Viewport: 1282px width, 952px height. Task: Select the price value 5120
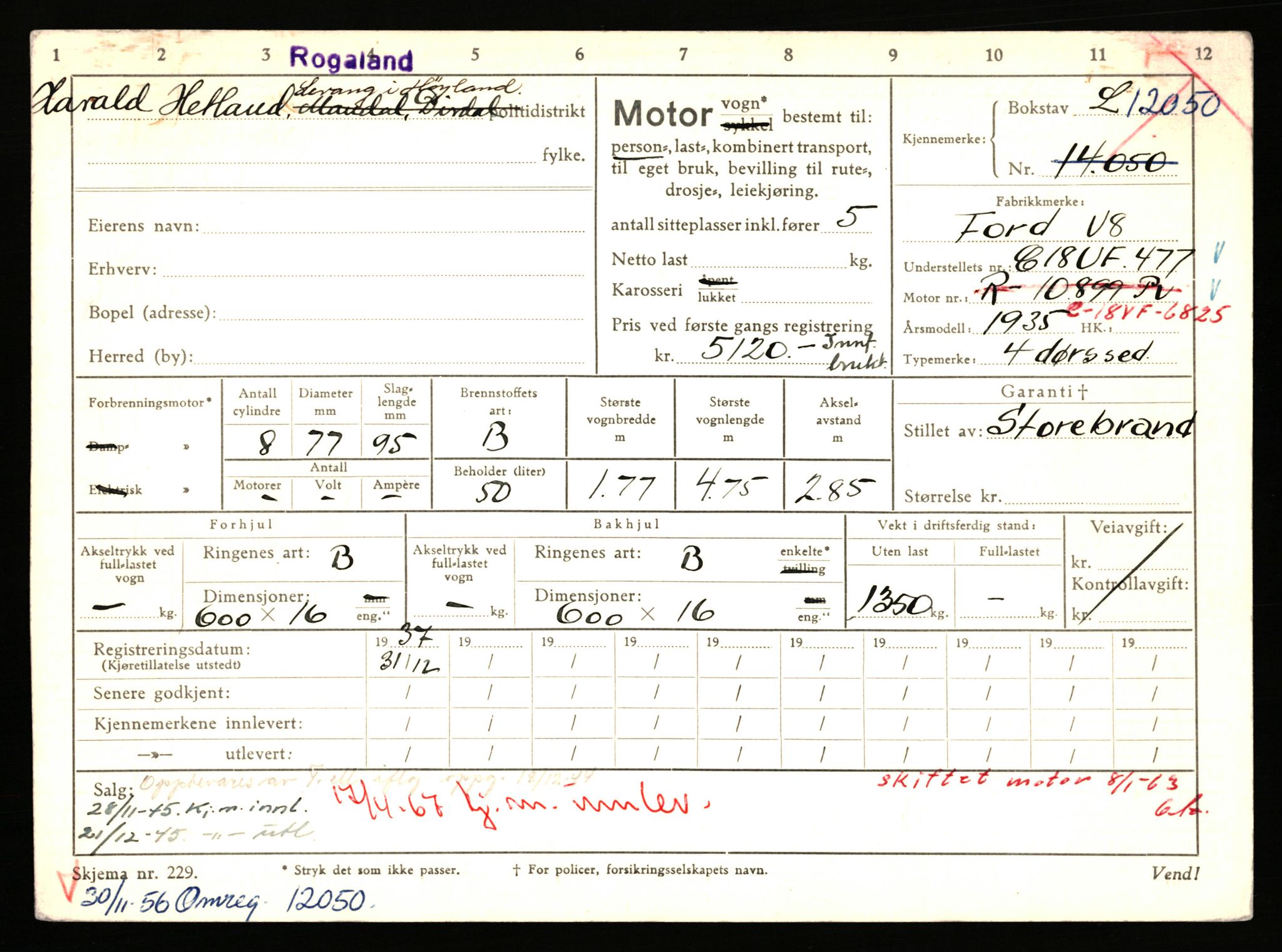click(x=746, y=351)
